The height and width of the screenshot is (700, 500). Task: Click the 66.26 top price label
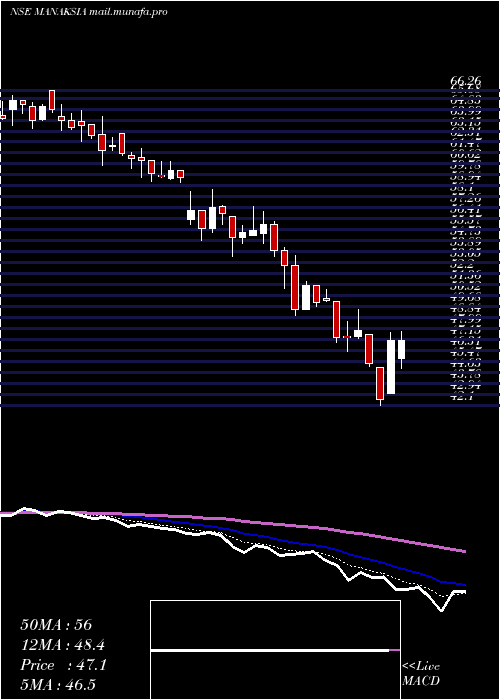(x=465, y=81)
